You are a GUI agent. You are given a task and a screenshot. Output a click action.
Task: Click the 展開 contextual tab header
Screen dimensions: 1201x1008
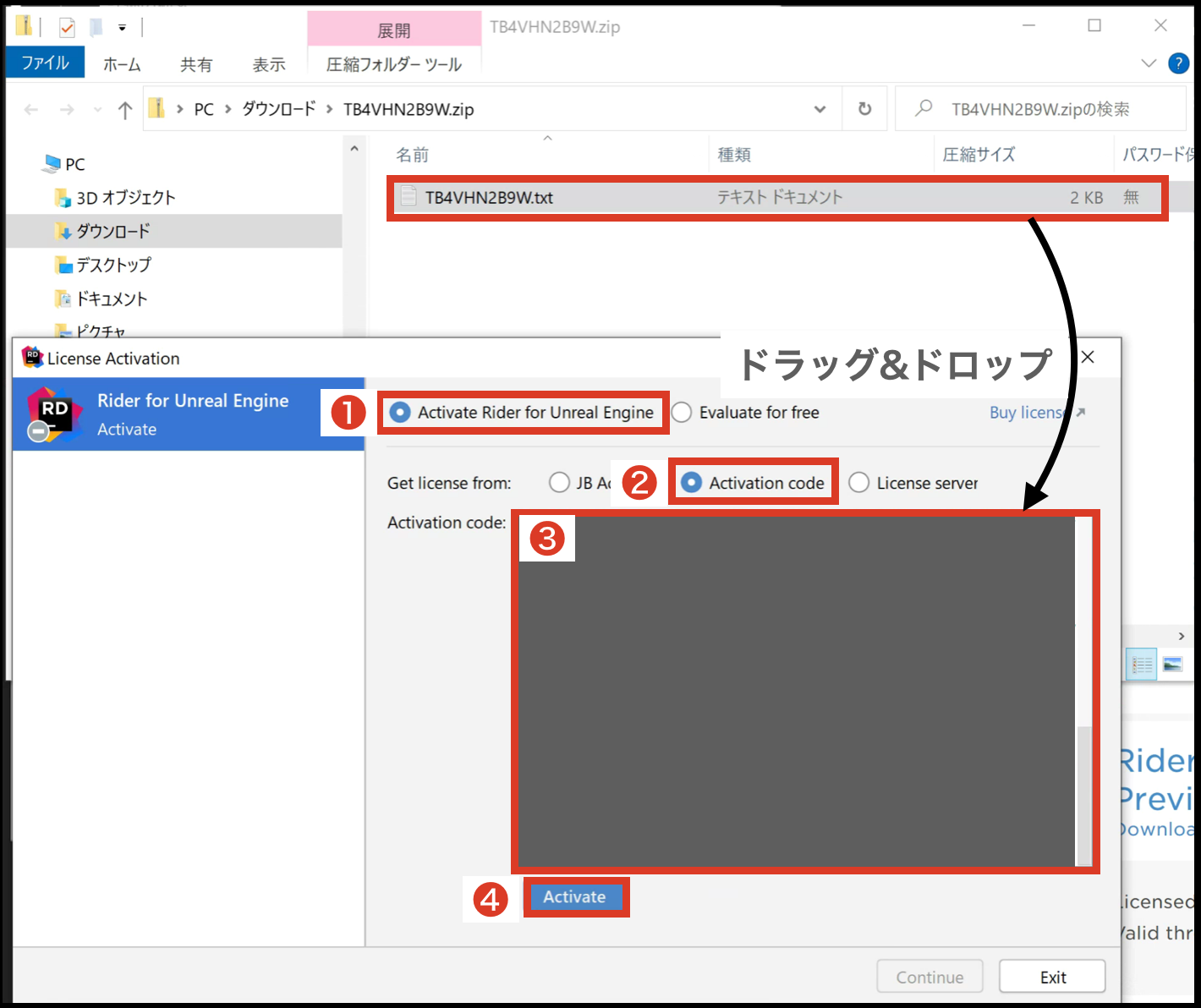pos(394,30)
